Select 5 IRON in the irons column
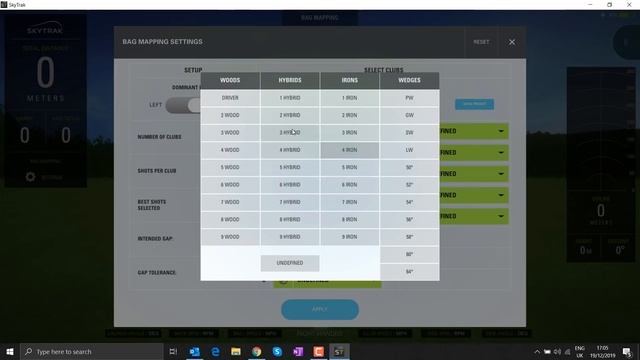640x360 pixels. tap(350, 167)
